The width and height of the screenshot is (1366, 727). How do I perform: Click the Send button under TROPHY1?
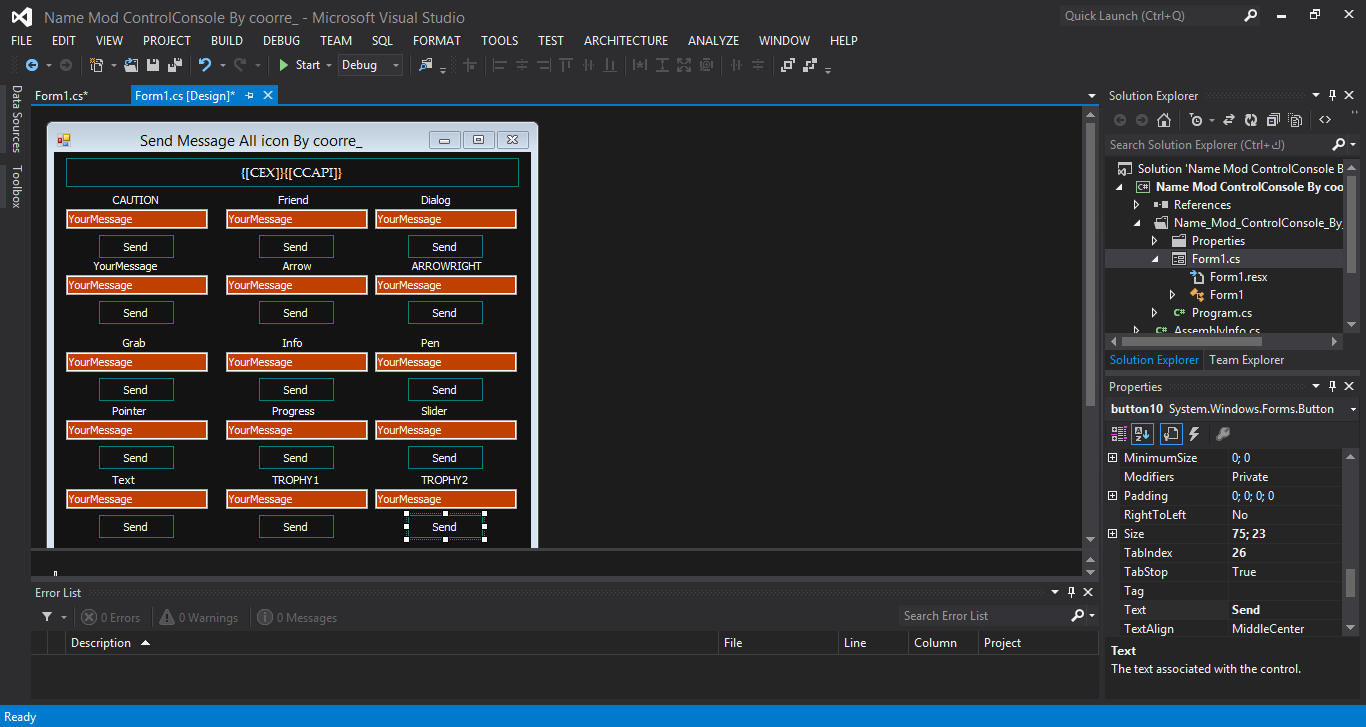pyautogui.click(x=296, y=527)
